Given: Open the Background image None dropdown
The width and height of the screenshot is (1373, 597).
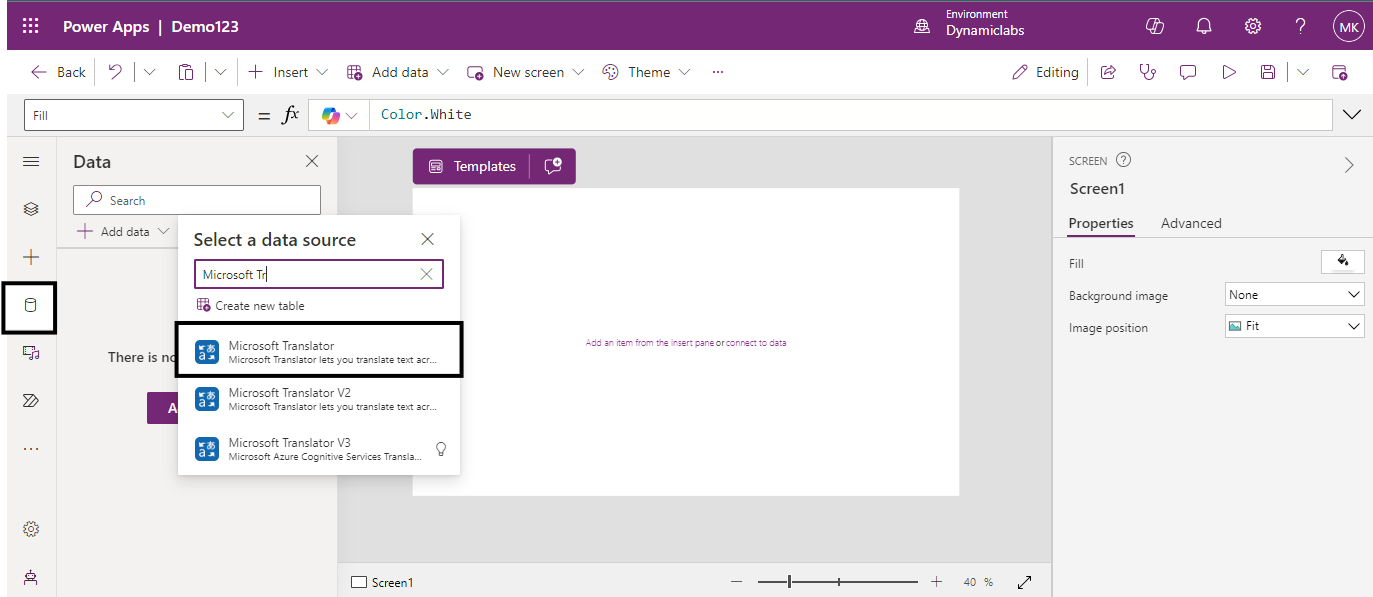Looking at the screenshot, I should click(1294, 295).
